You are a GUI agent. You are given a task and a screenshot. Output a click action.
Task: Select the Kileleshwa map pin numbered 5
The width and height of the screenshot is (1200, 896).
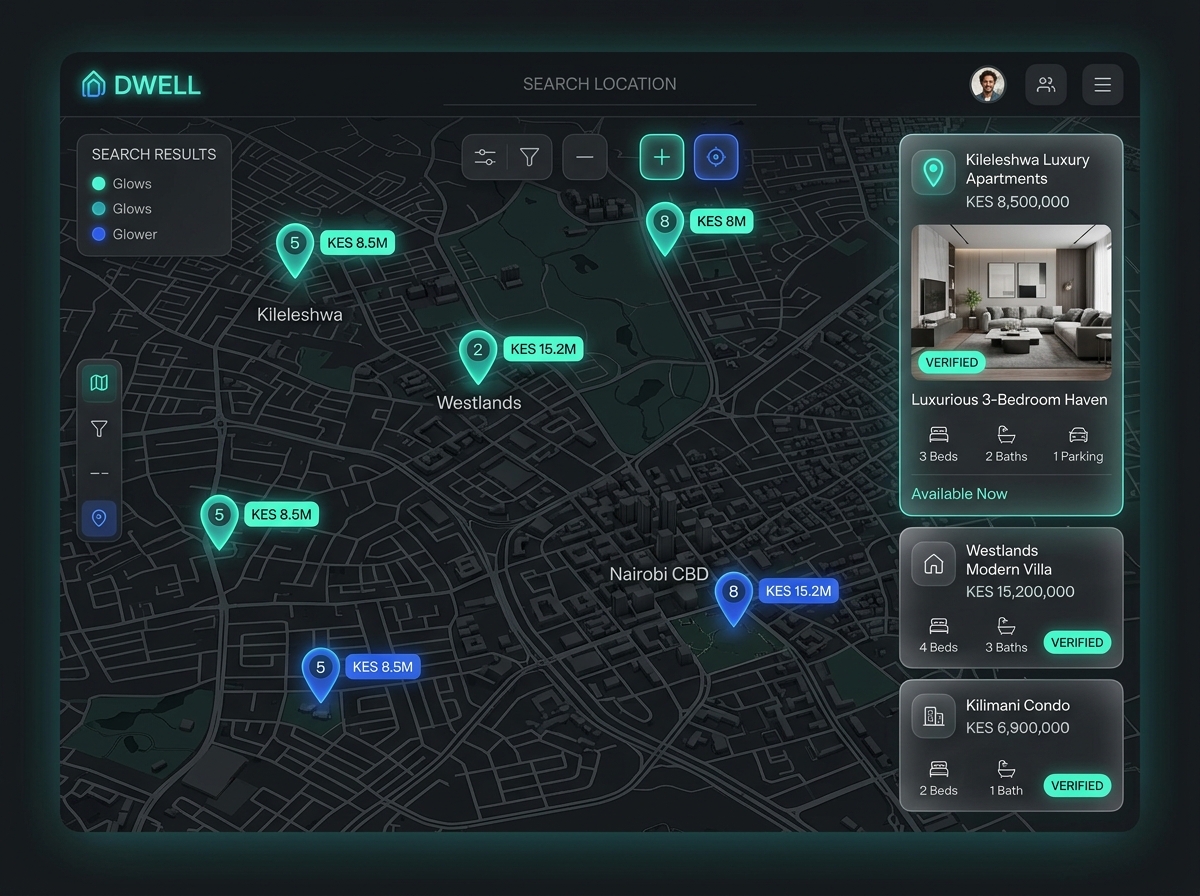(295, 249)
